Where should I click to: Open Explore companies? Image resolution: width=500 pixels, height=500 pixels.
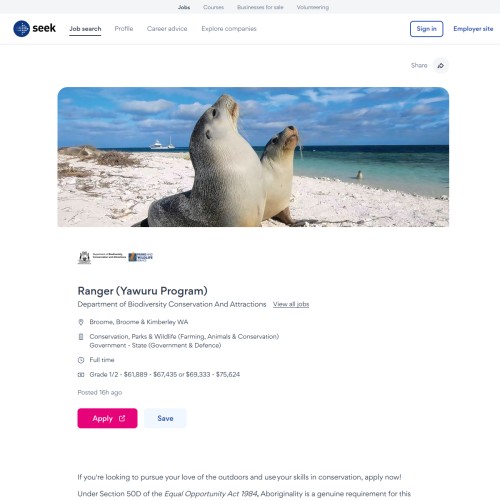pyautogui.click(x=229, y=29)
